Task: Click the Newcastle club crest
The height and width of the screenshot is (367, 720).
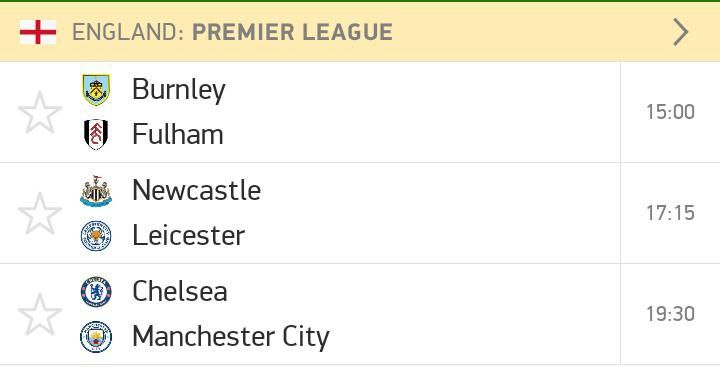Action: 96,191
